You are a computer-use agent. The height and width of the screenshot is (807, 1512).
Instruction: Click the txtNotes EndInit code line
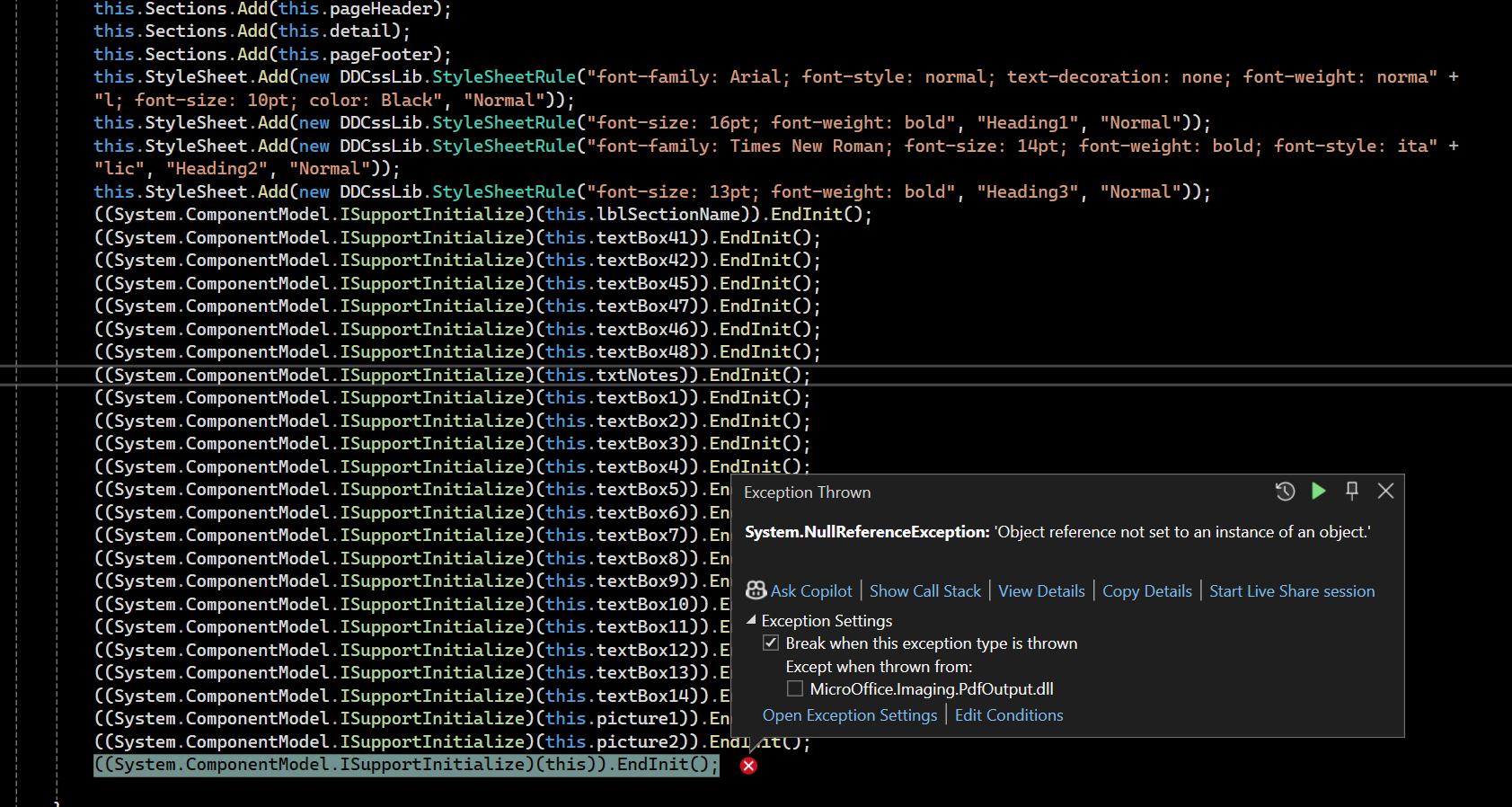(452, 376)
